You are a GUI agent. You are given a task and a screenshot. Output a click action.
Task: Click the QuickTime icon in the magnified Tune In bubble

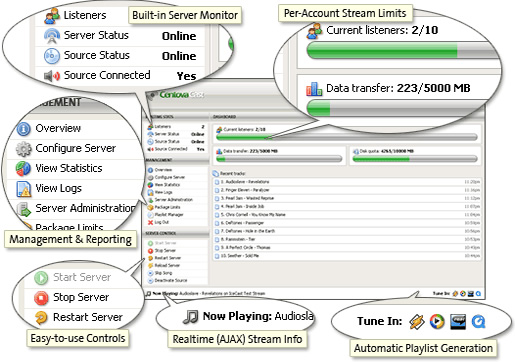pos(478,322)
